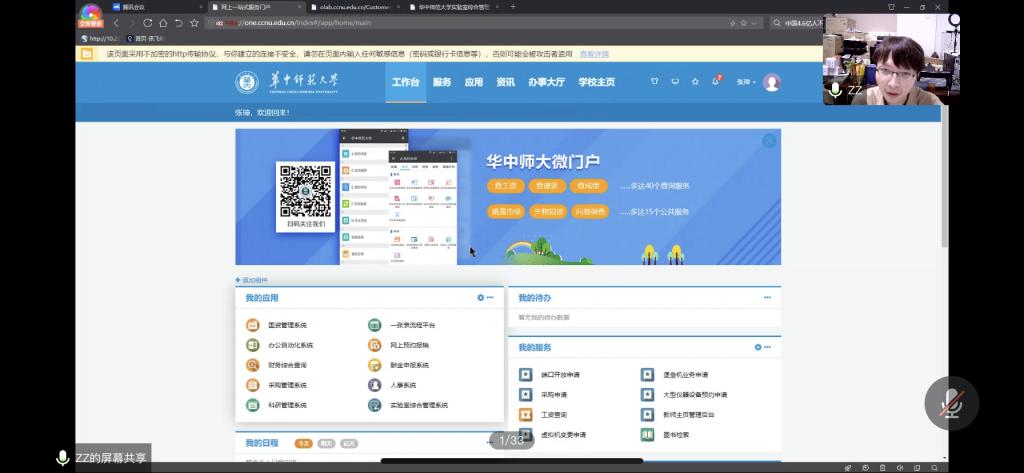Click the favorites star in portal header
The height and width of the screenshot is (473, 1024).
coord(695,82)
